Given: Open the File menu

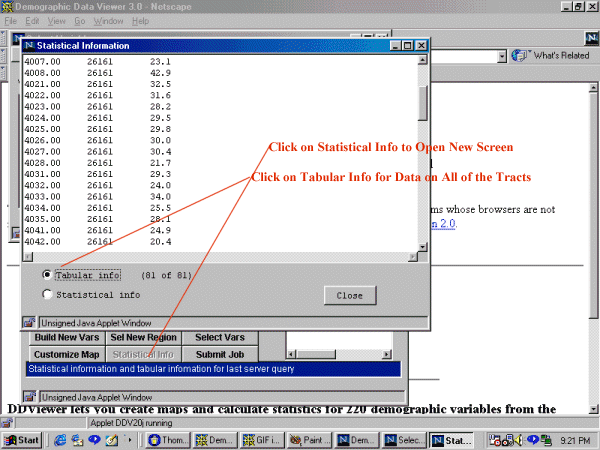Looking at the screenshot, I should coord(11,20).
